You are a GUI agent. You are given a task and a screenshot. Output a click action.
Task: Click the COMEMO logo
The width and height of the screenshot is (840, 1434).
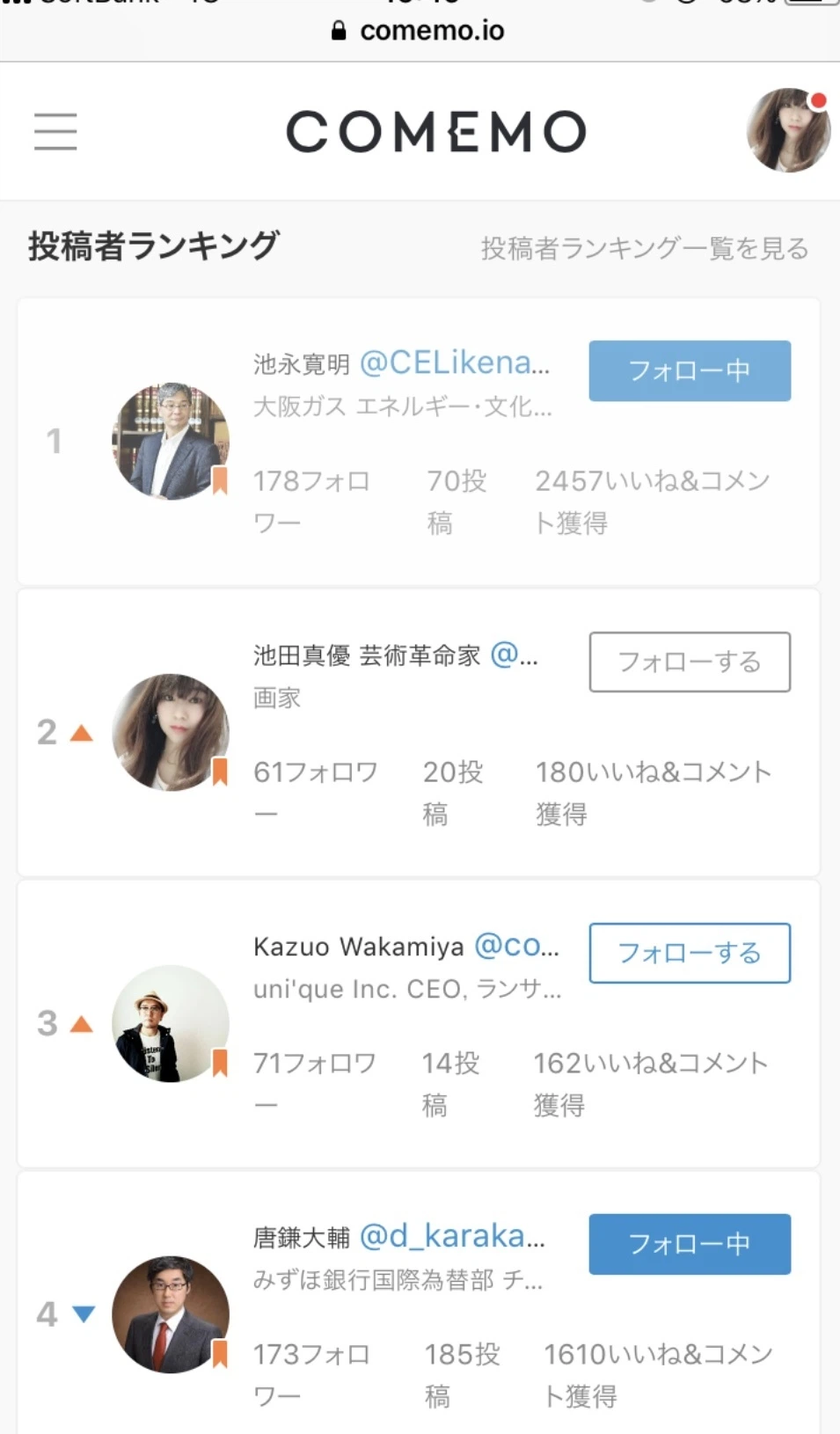(x=436, y=132)
